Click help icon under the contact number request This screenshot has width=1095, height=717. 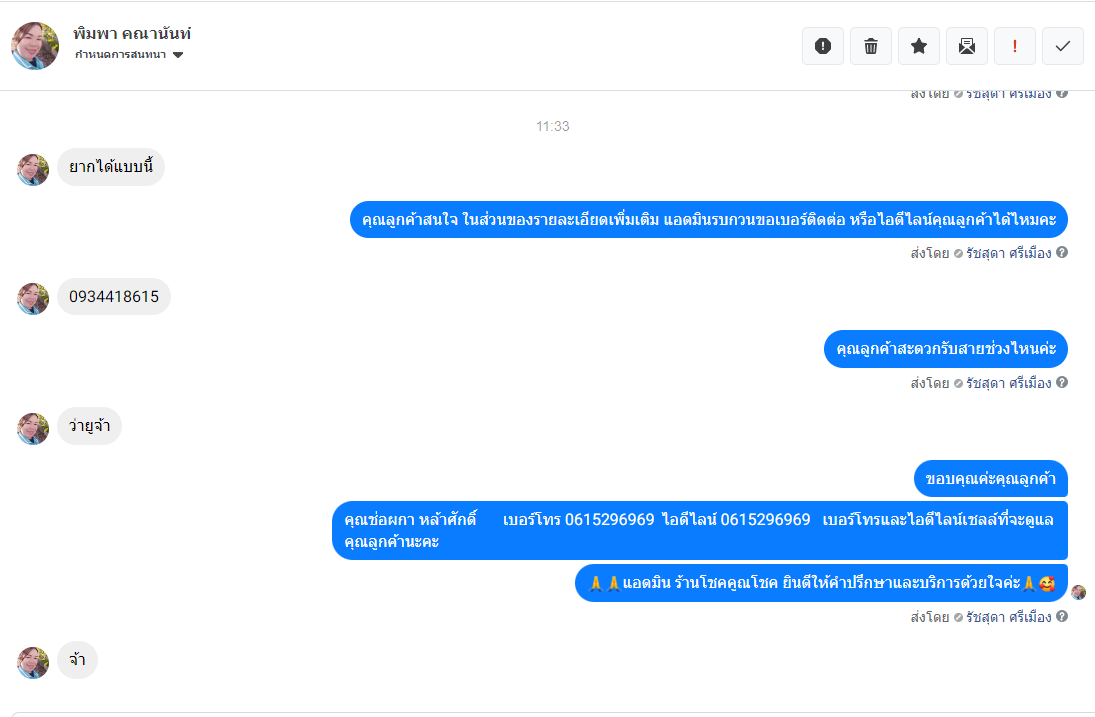(1062, 253)
